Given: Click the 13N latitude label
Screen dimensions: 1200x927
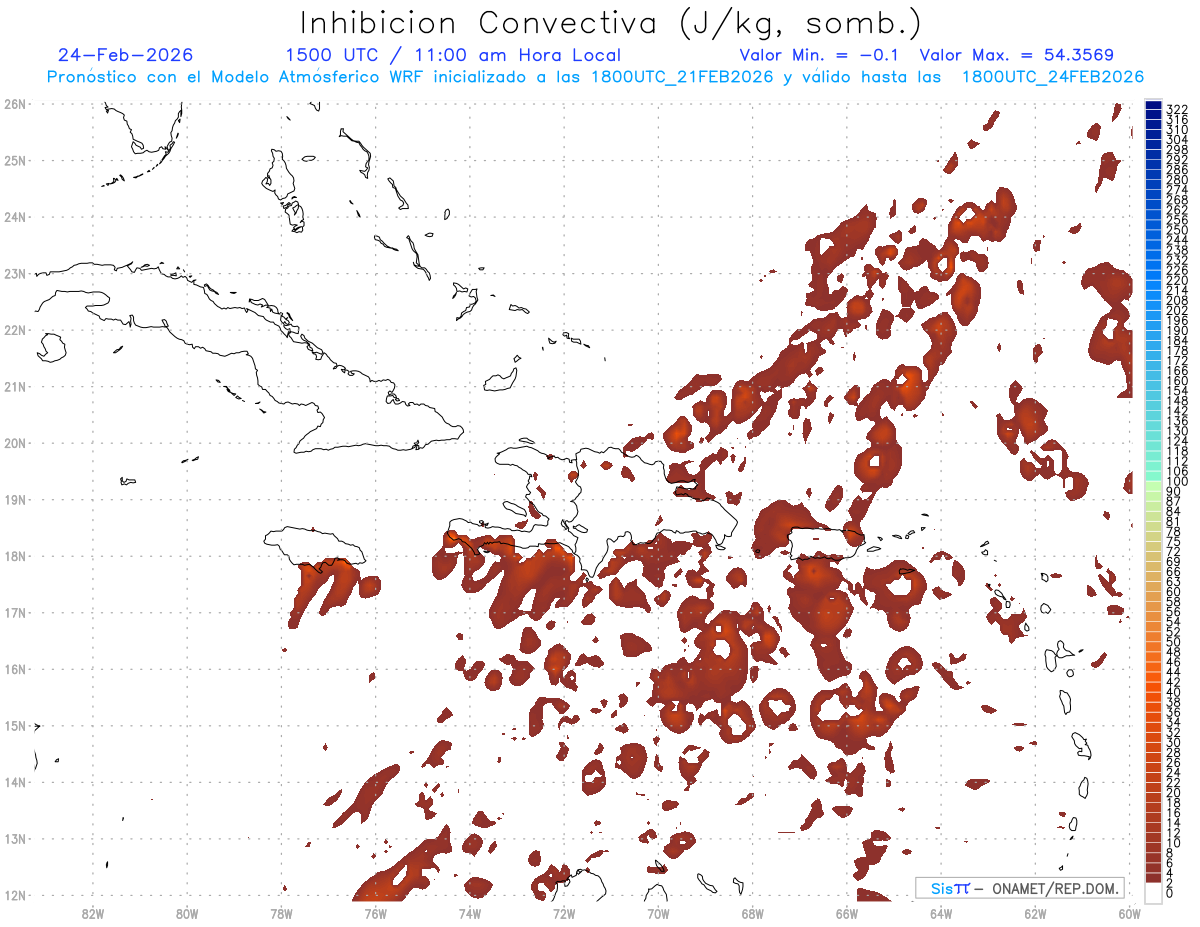Looking at the screenshot, I should tap(15, 839).
